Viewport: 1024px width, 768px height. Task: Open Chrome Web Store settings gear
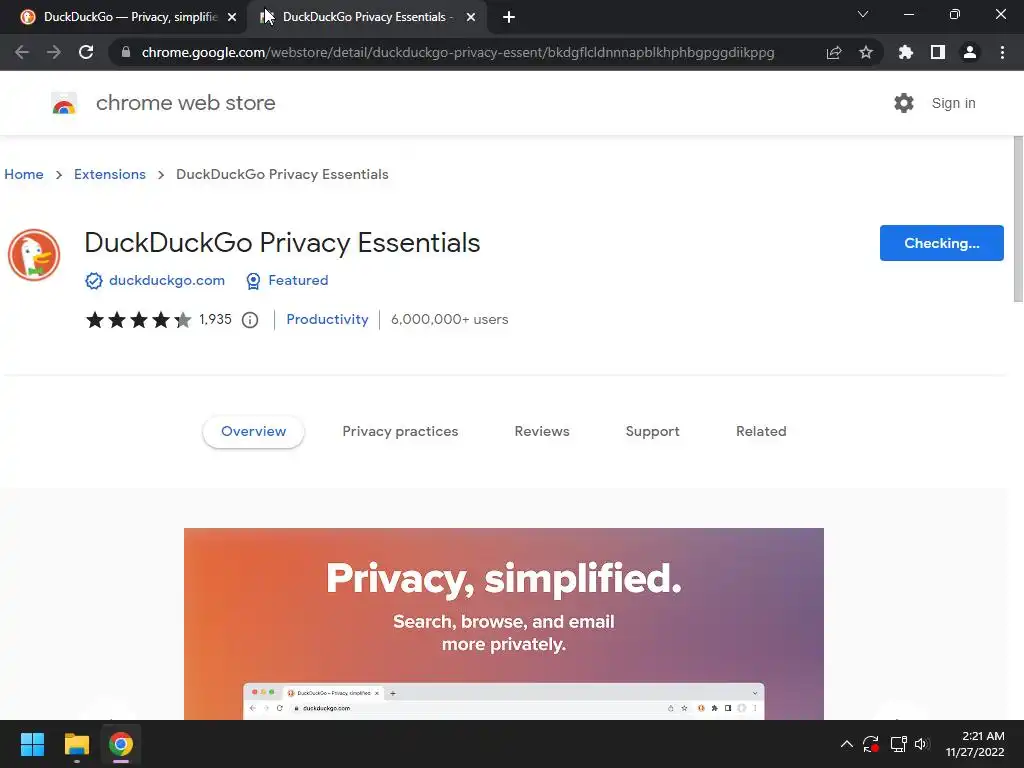click(x=904, y=103)
